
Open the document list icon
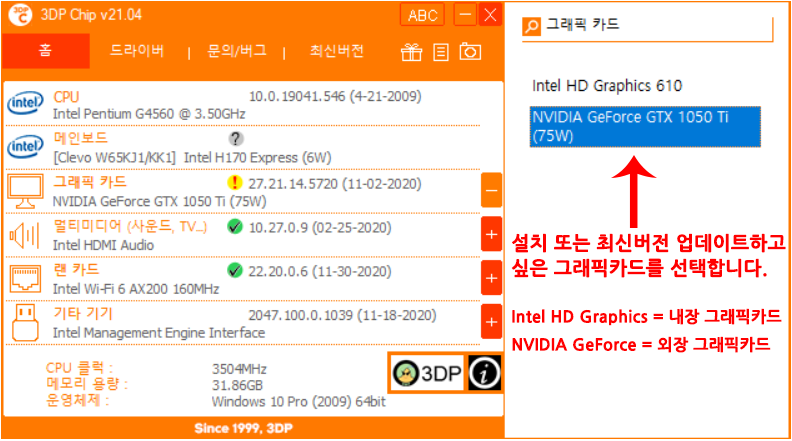[x=441, y=52]
